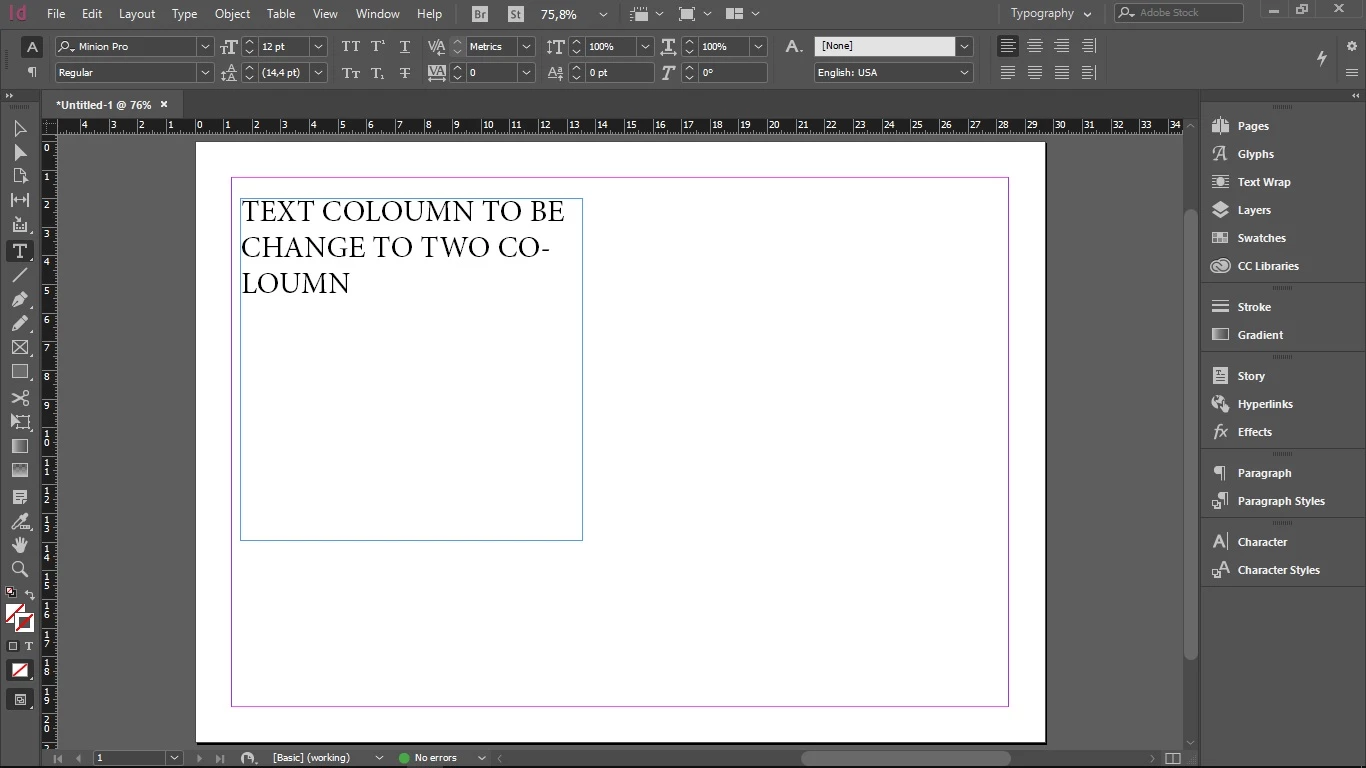Select the Page tool
The height and width of the screenshot is (768, 1366).
click(20, 176)
